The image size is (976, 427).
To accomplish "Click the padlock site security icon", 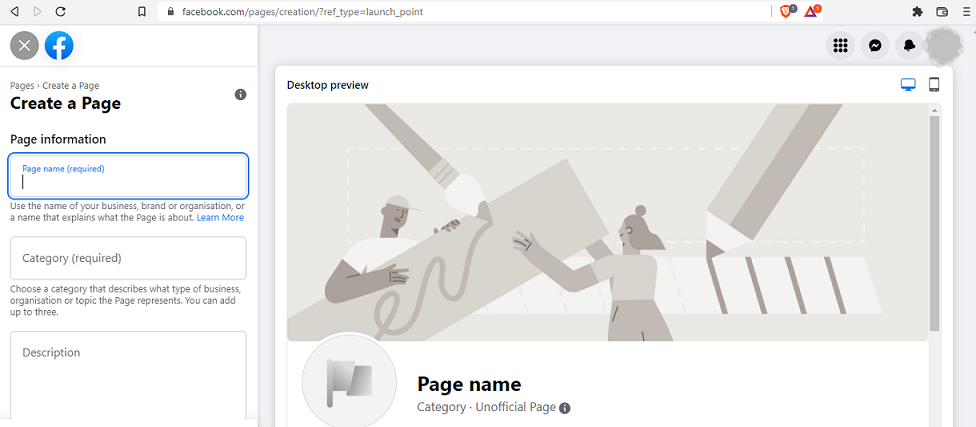I will click(171, 11).
